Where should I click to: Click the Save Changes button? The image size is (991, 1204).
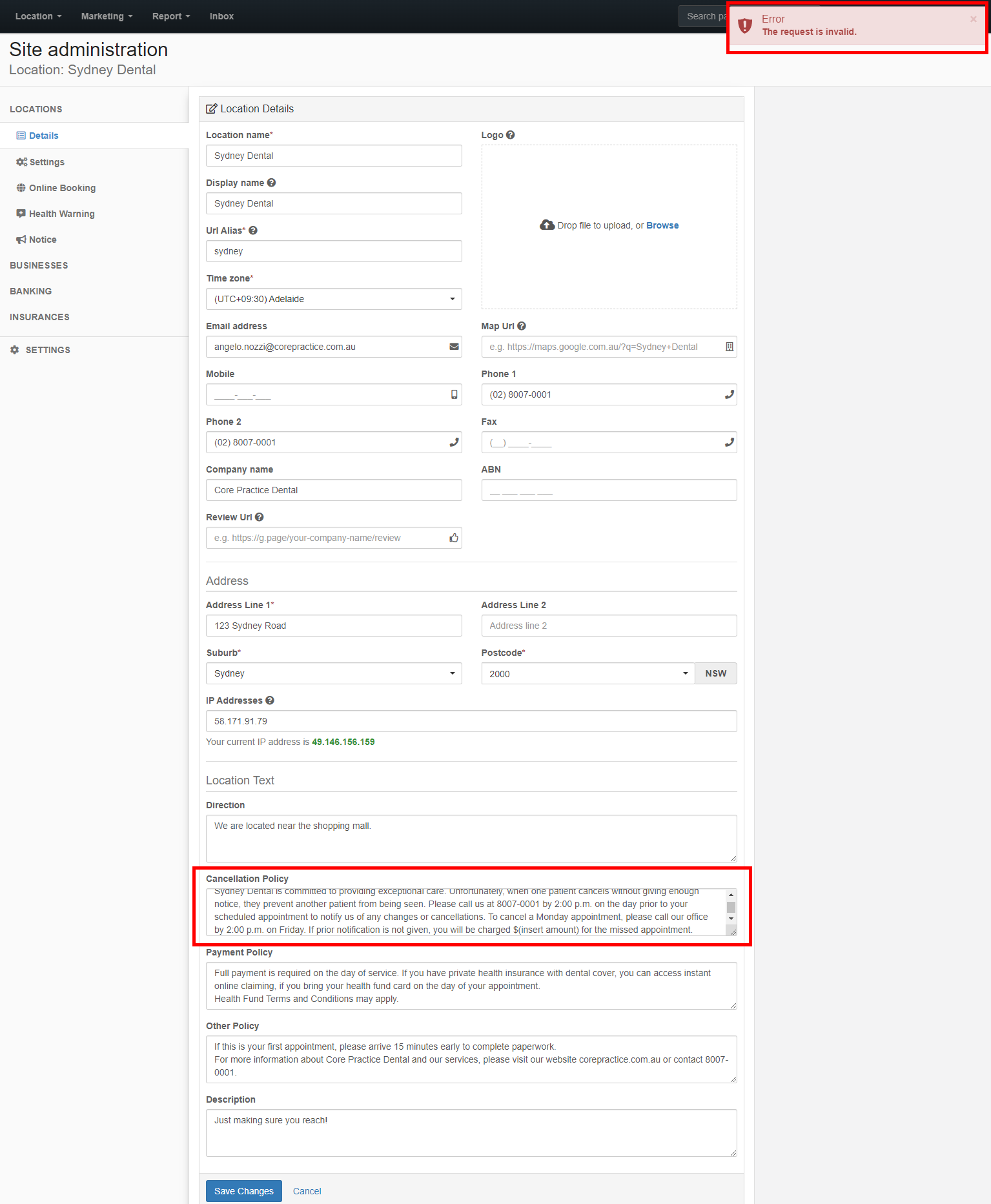244,1191
